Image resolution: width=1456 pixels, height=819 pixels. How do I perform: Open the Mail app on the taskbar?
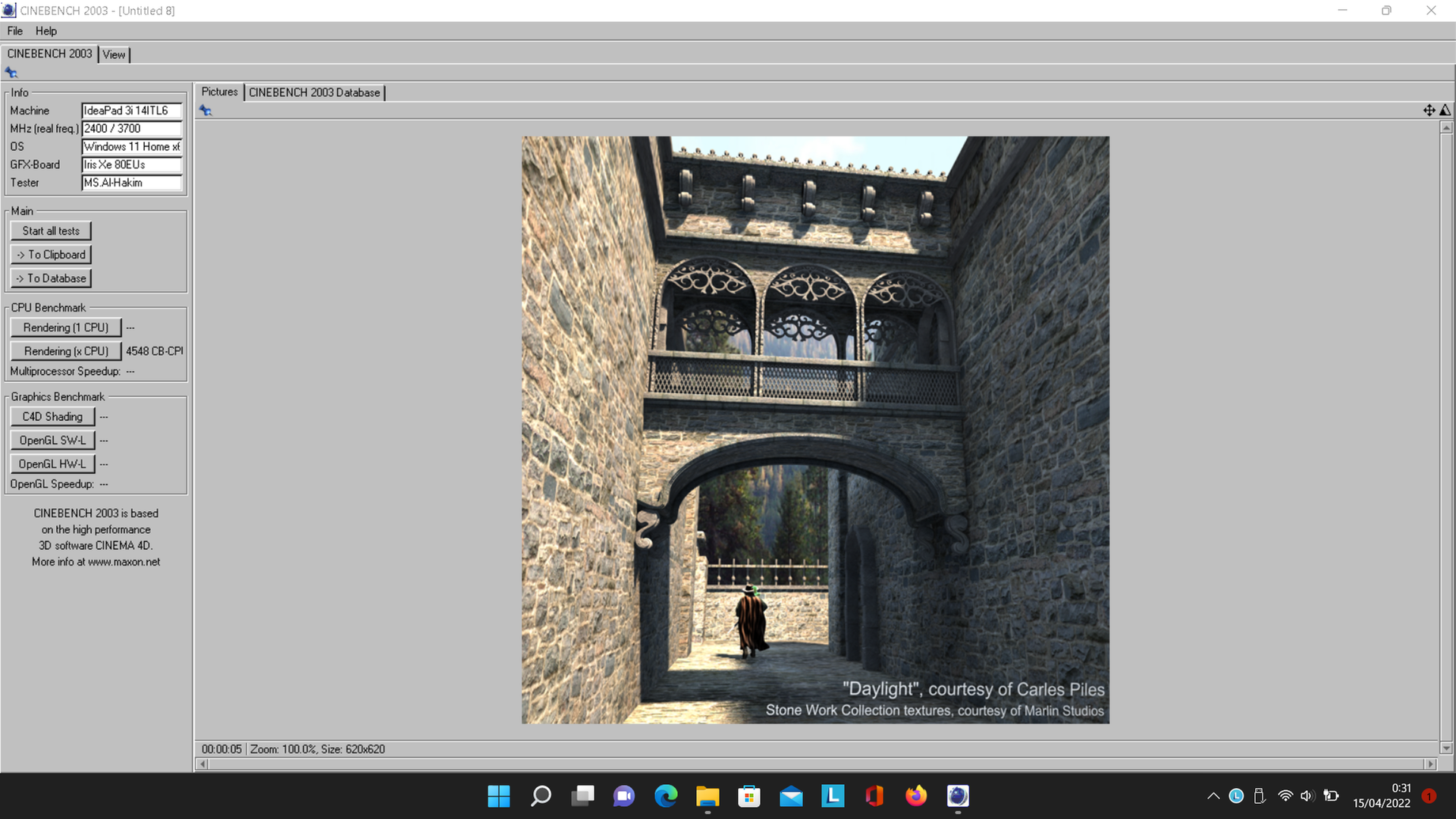click(x=791, y=796)
